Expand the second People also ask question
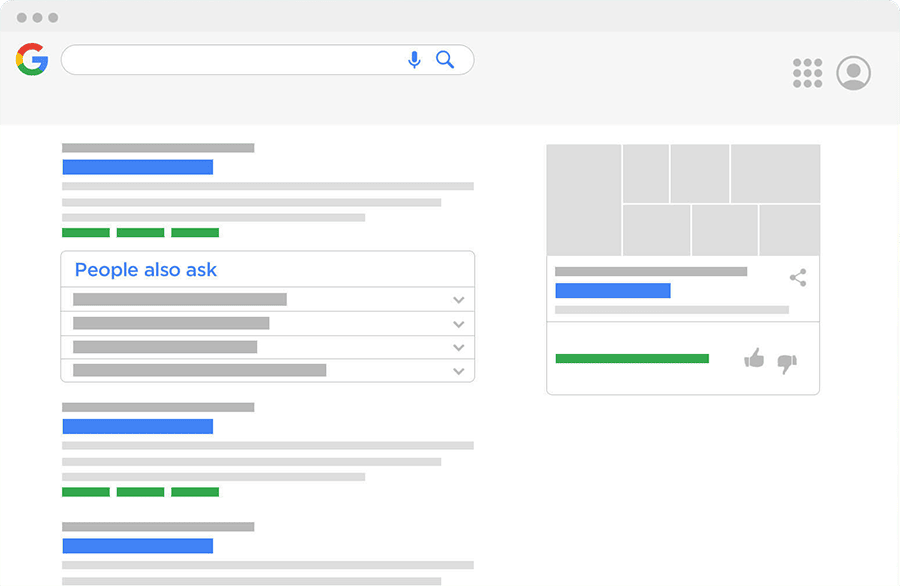The width and height of the screenshot is (900, 586). (267, 323)
